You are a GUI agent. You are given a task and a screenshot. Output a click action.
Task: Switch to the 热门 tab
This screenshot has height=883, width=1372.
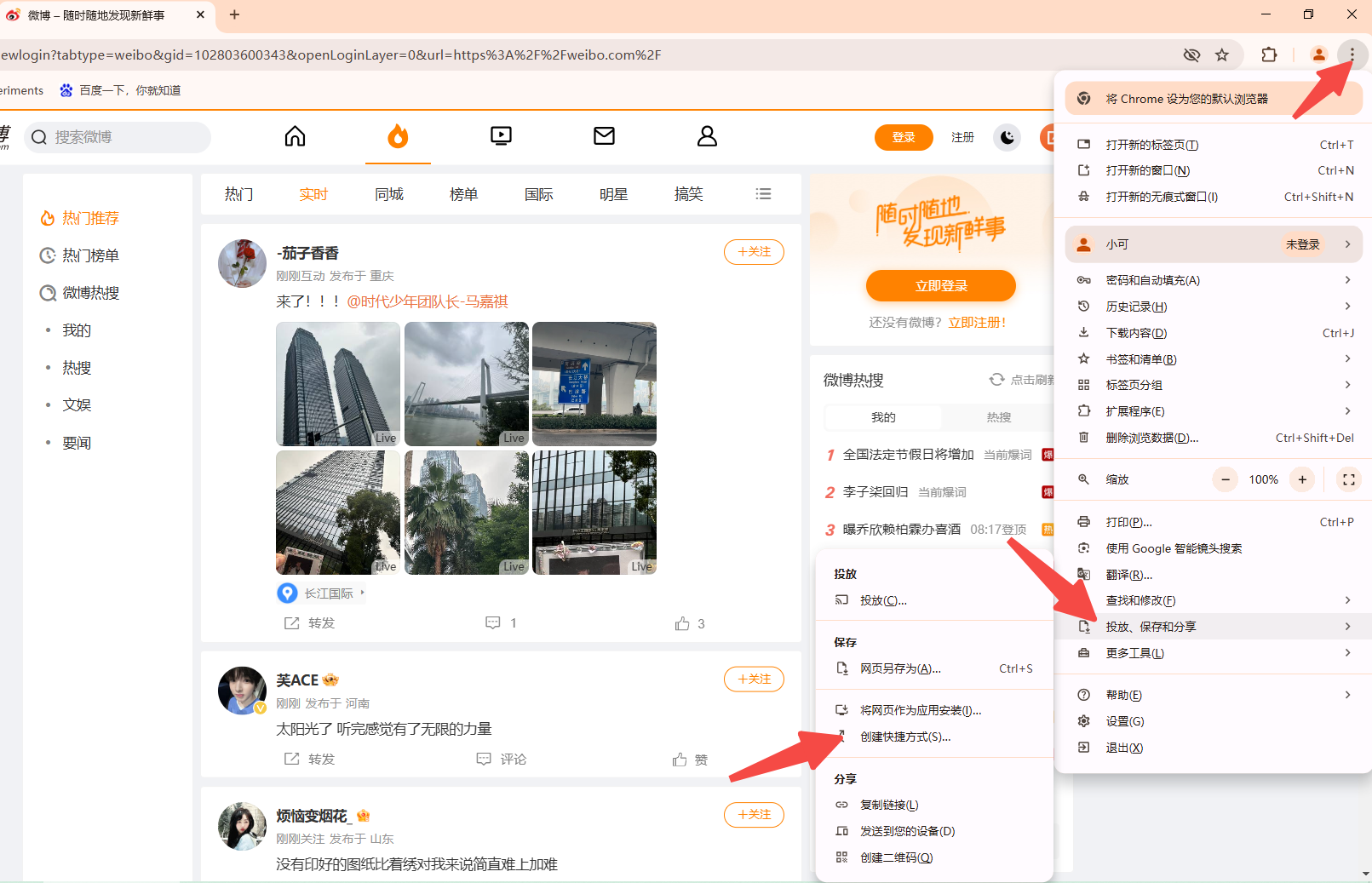(238, 194)
